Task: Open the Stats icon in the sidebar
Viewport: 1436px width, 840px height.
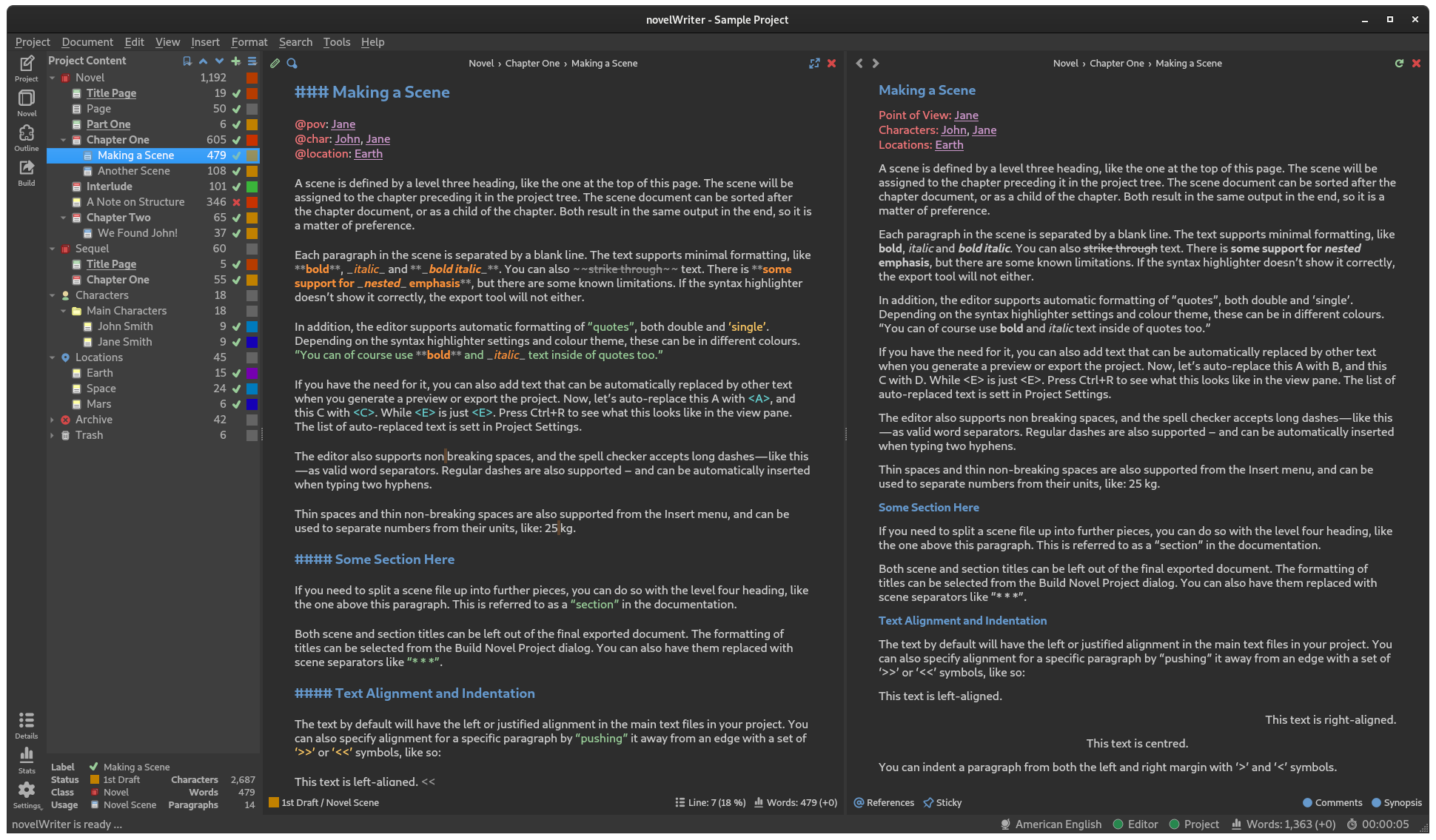Action: pos(27,760)
